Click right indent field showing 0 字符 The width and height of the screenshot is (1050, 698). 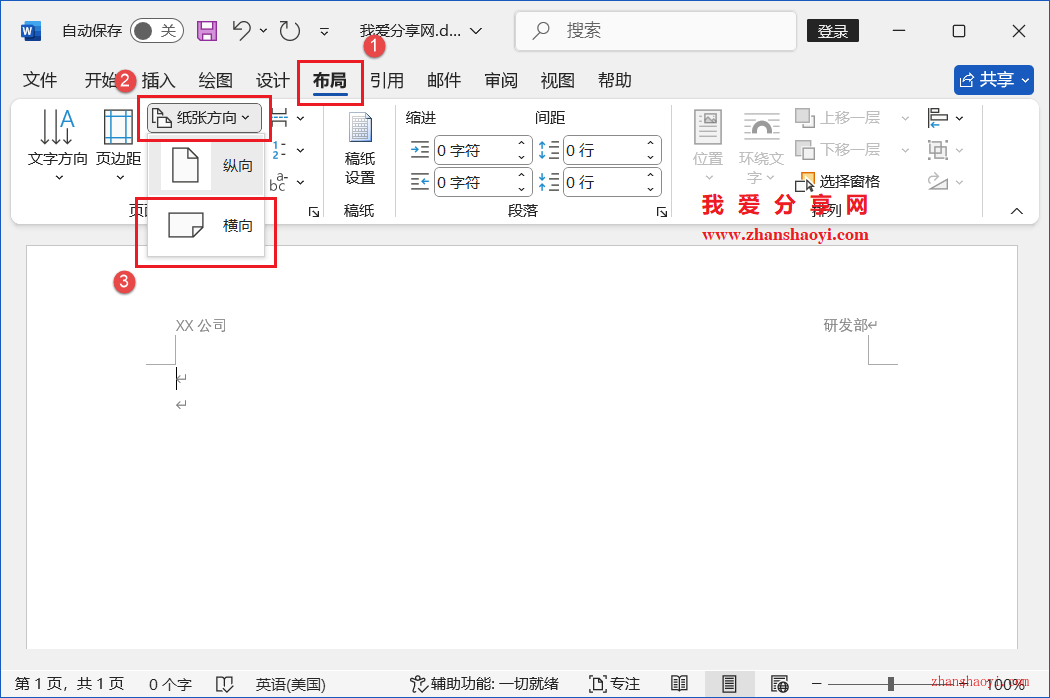pyautogui.click(x=474, y=182)
